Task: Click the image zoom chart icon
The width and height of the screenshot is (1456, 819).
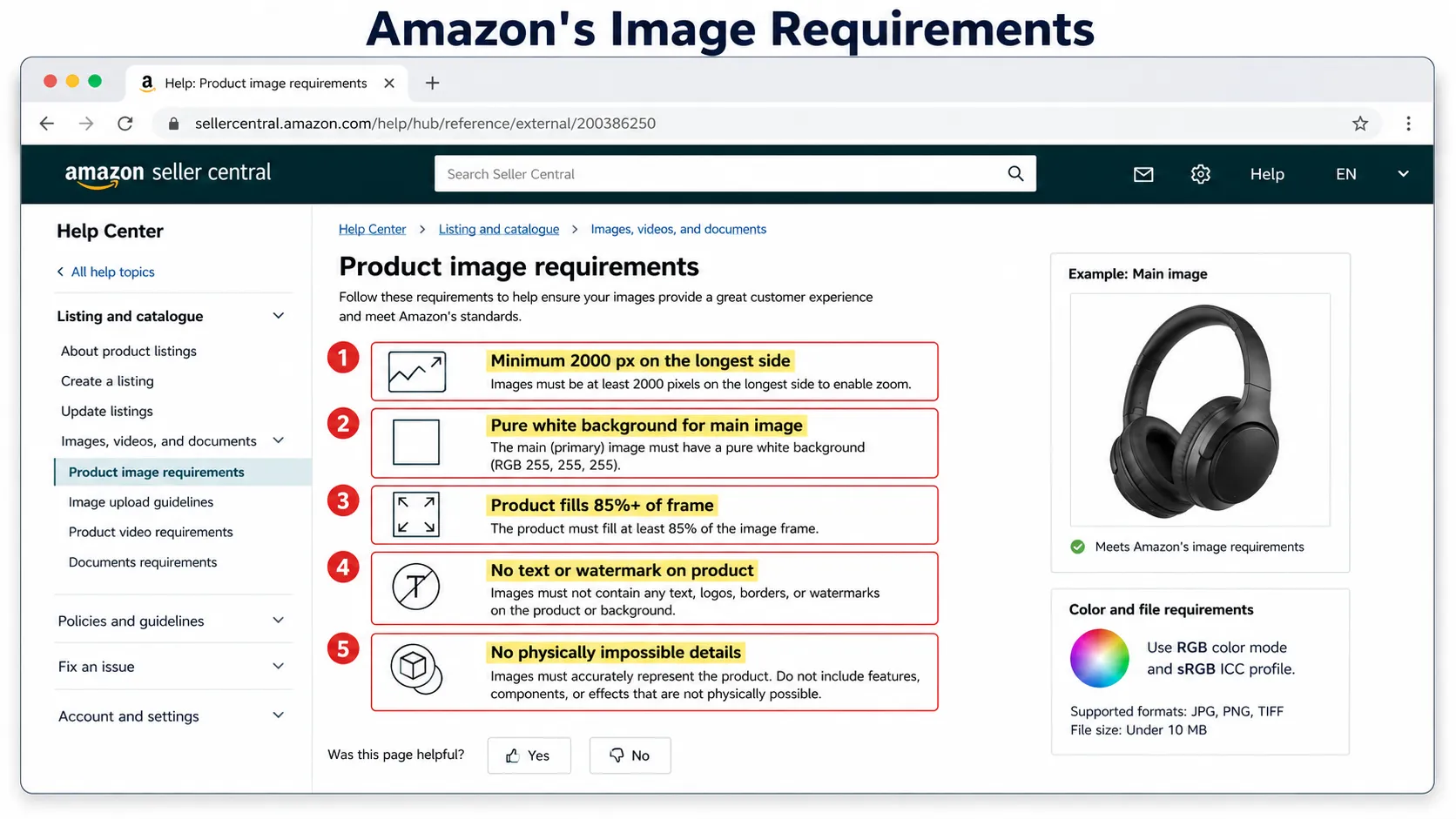Action: pyautogui.click(x=416, y=372)
